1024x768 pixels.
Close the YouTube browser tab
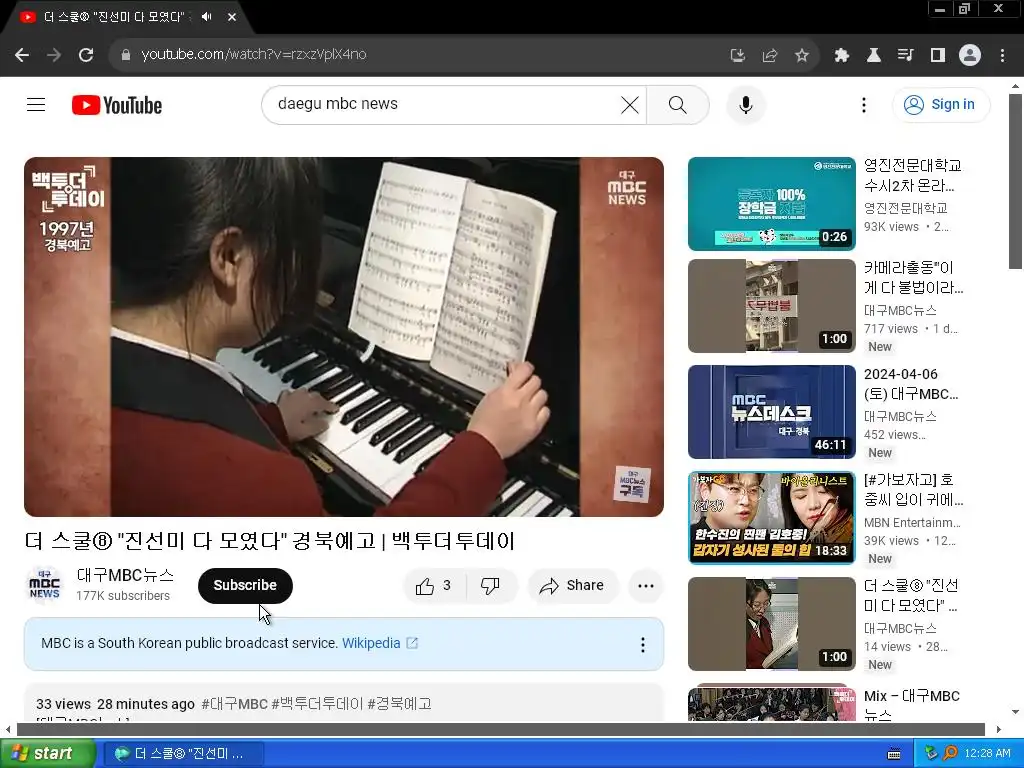coord(232,17)
